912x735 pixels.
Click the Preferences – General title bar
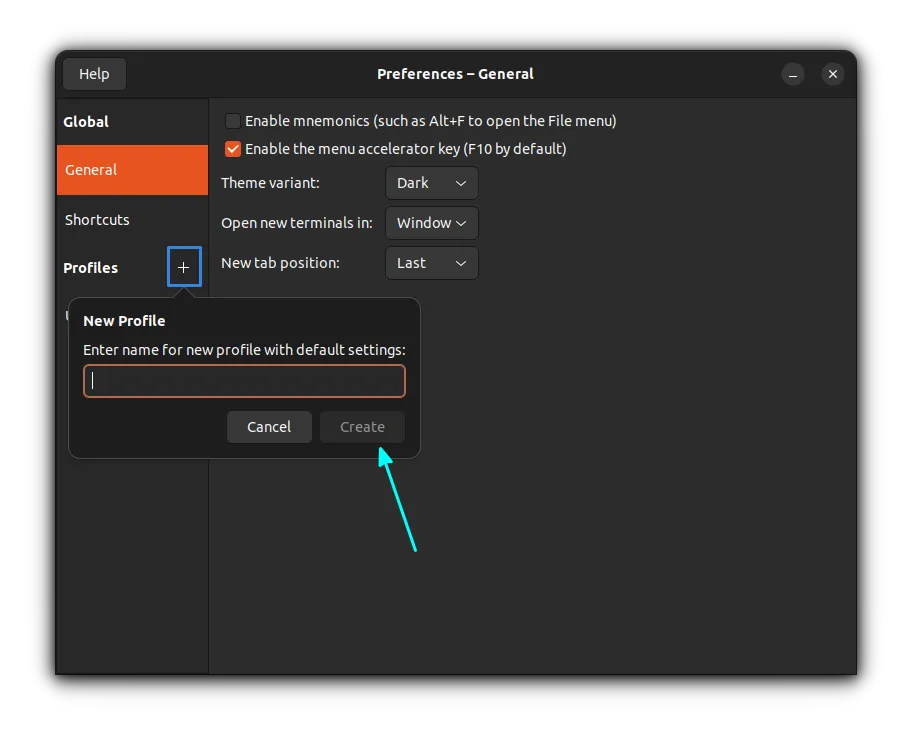point(455,73)
